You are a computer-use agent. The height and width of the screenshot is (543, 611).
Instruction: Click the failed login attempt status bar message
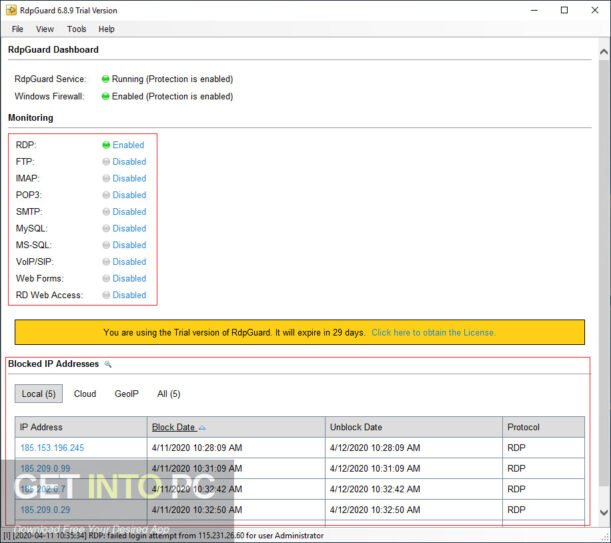(x=163, y=536)
